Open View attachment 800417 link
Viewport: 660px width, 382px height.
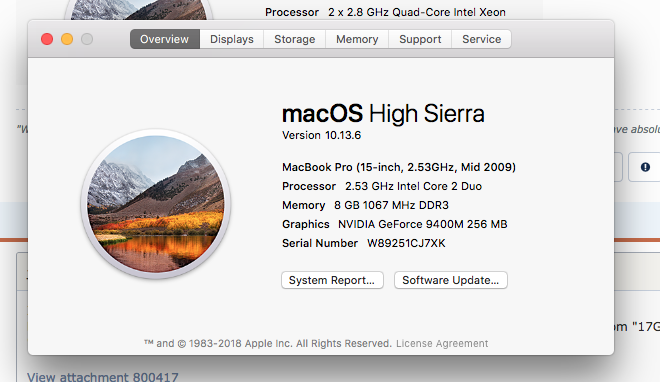coord(103,377)
